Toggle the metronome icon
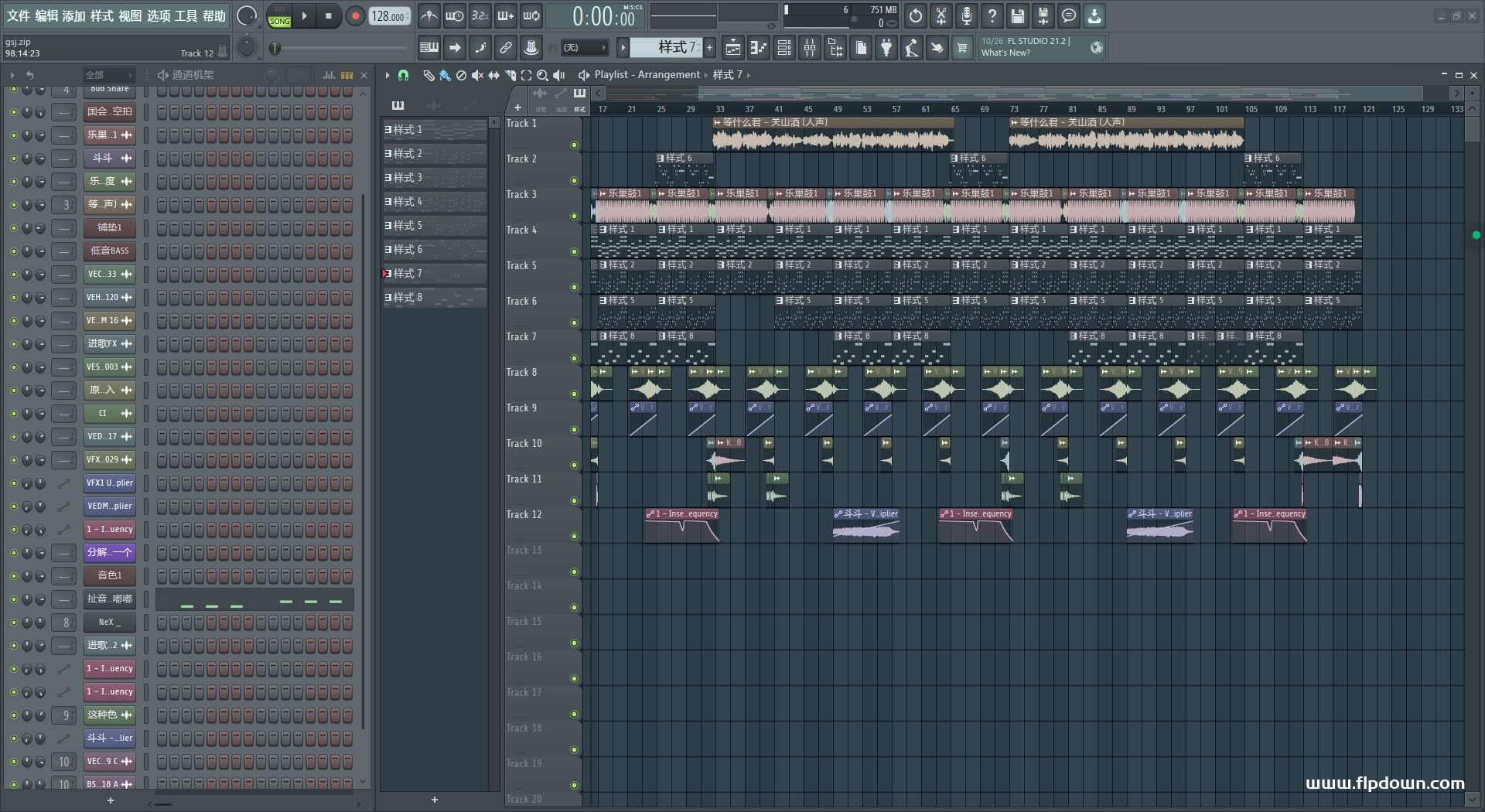 tap(428, 15)
